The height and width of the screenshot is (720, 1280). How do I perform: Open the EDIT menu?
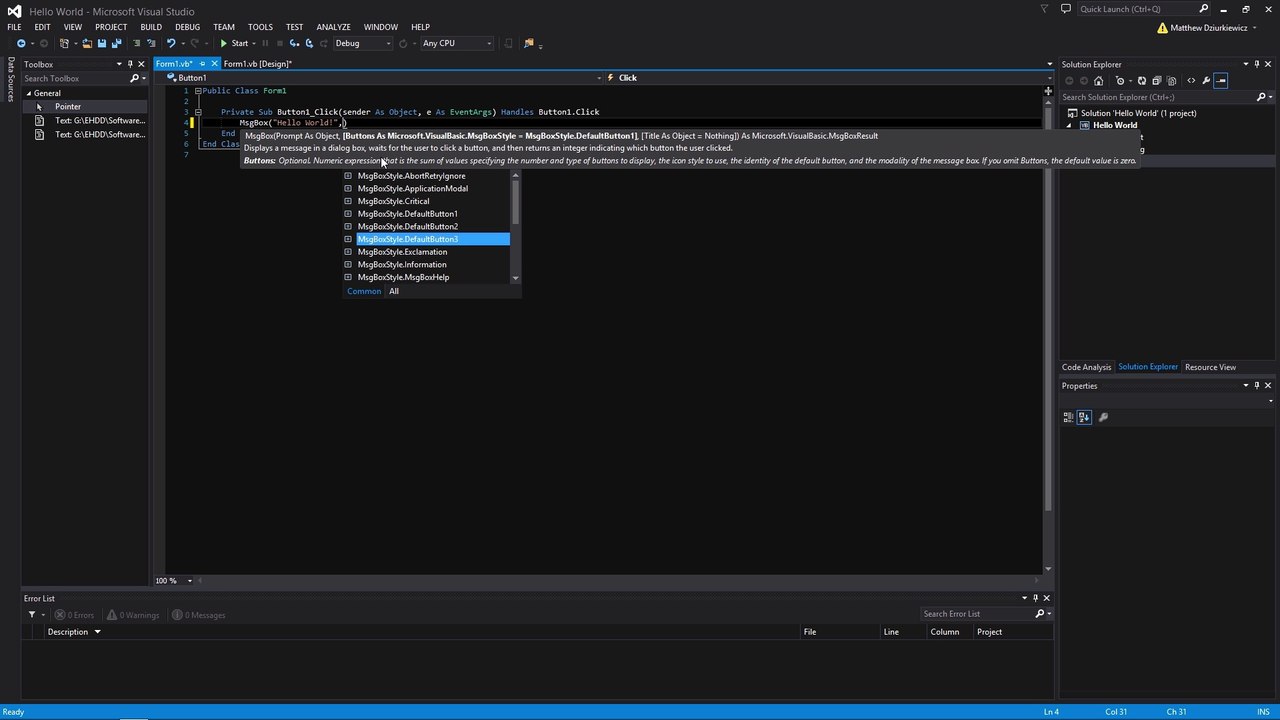click(x=42, y=27)
